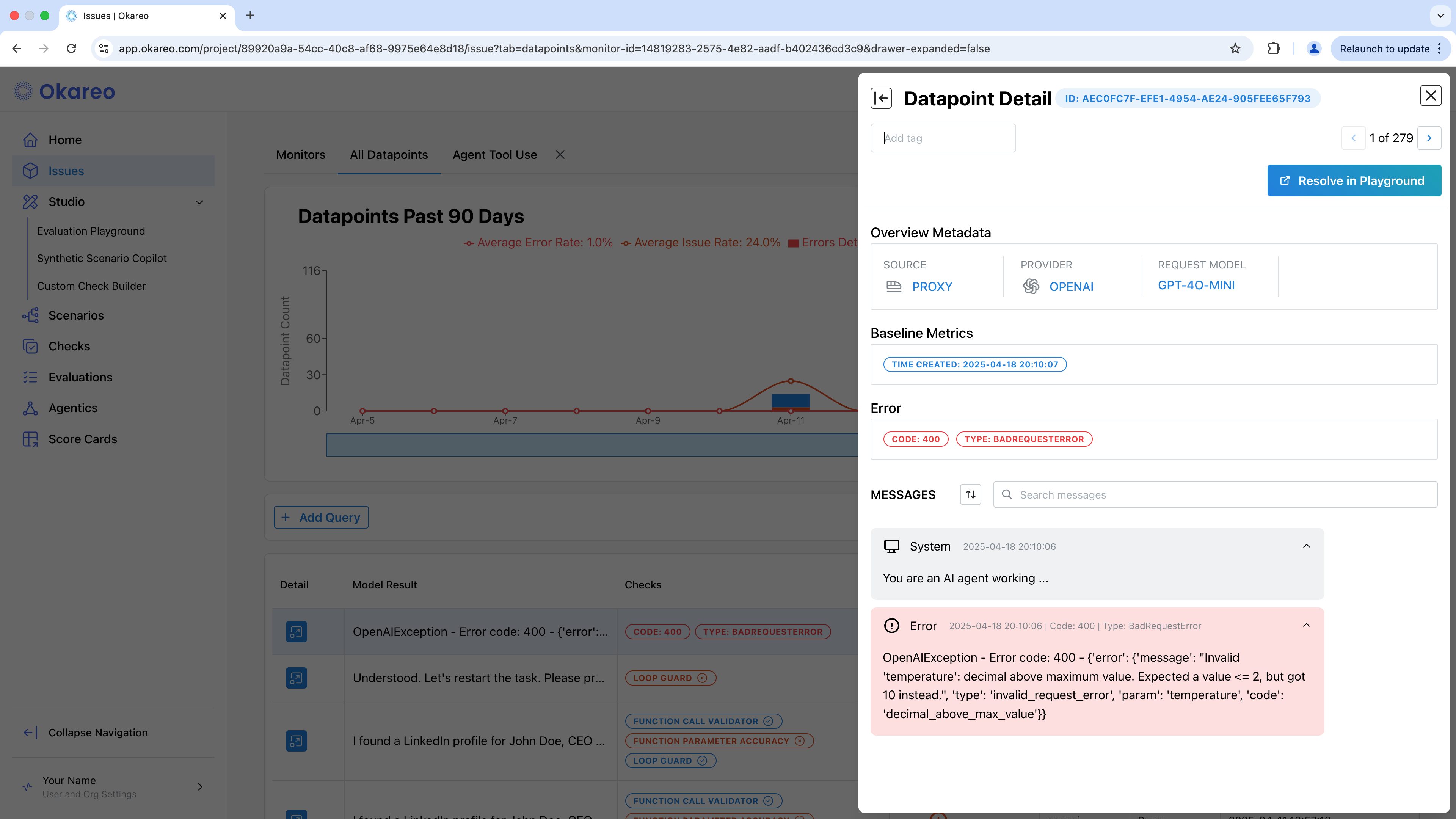Collapse the System message

pyautogui.click(x=1306, y=546)
